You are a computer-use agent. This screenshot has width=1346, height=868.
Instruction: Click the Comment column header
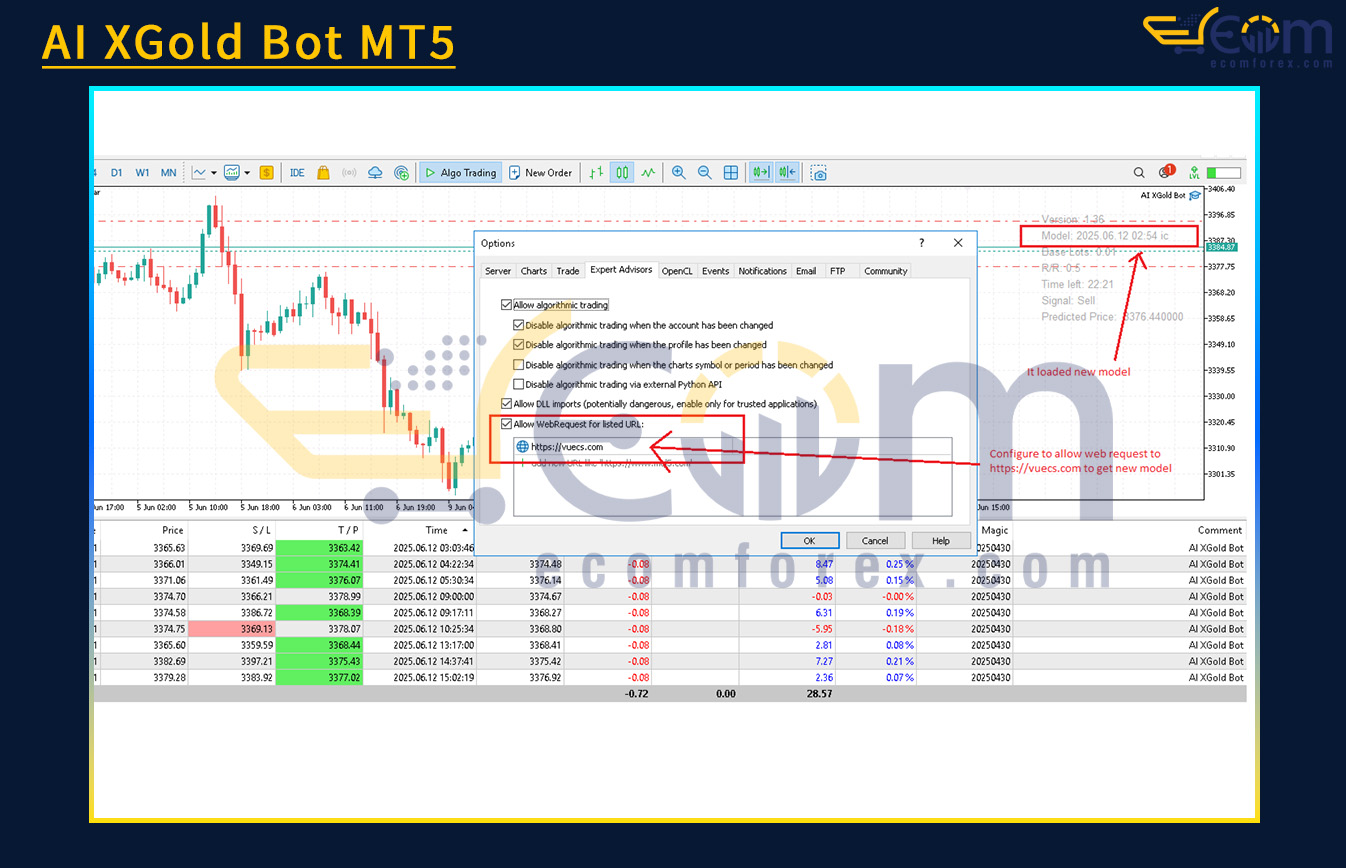(x=1220, y=530)
